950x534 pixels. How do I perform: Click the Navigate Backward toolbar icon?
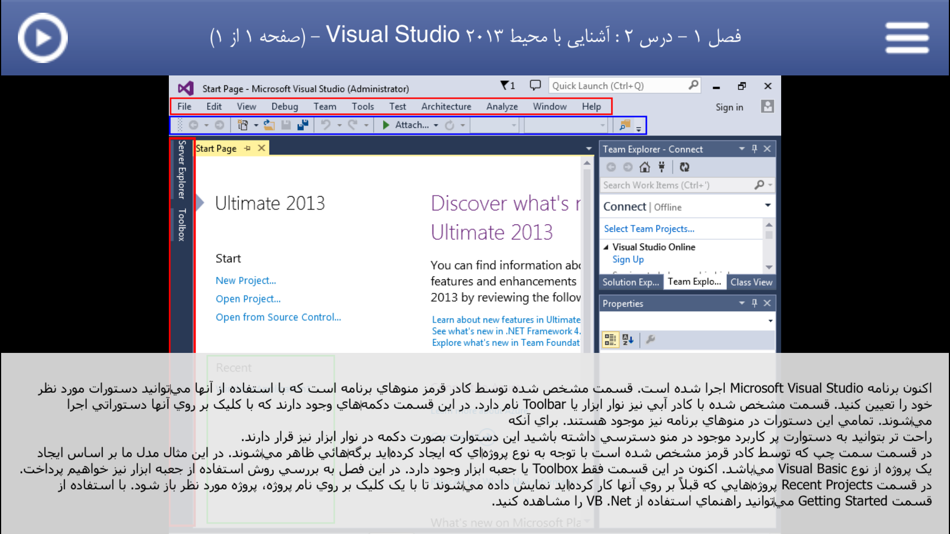point(194,125)
